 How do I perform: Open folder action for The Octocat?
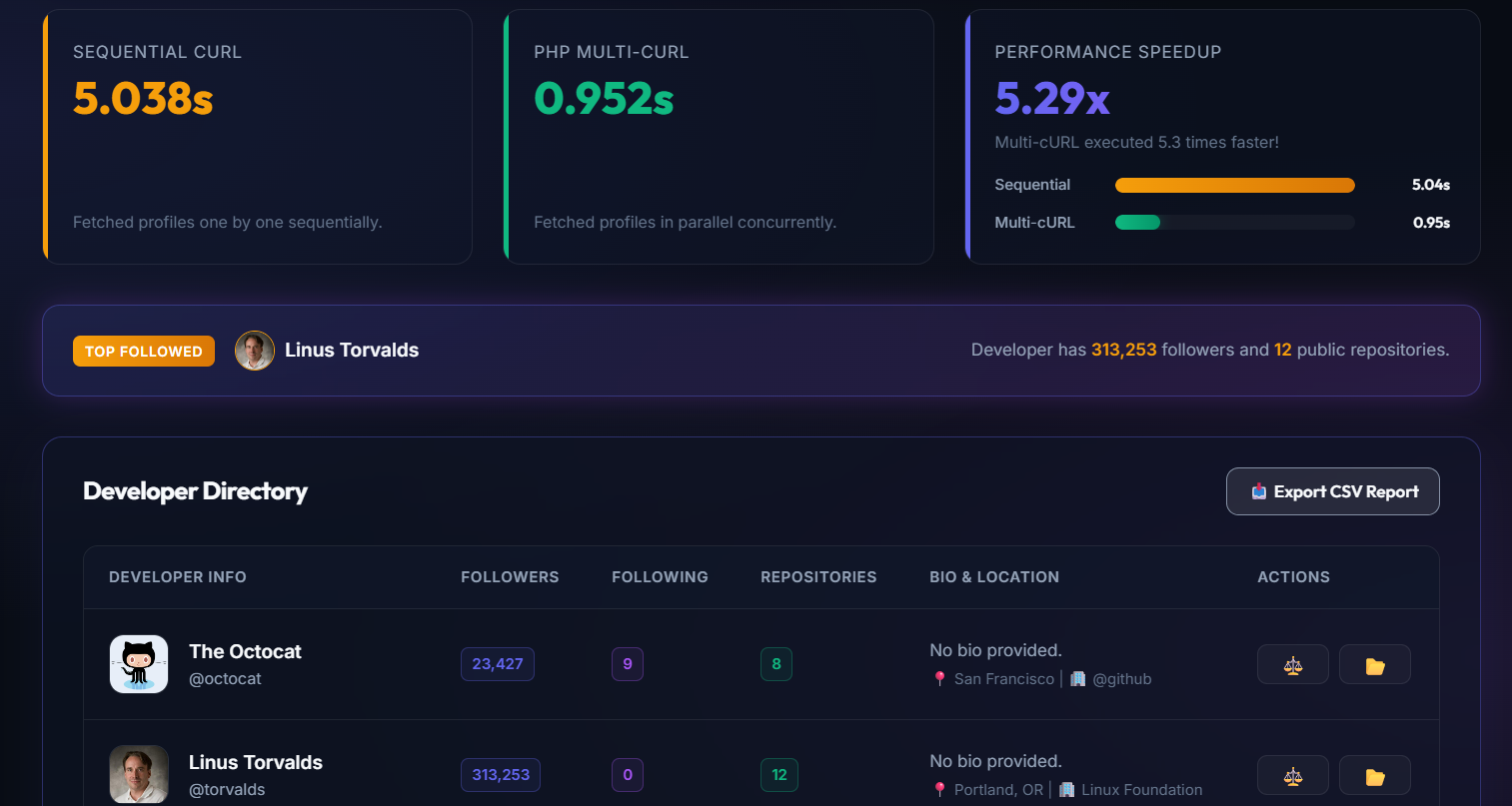pyautogui.click(x=1375, y=664)
